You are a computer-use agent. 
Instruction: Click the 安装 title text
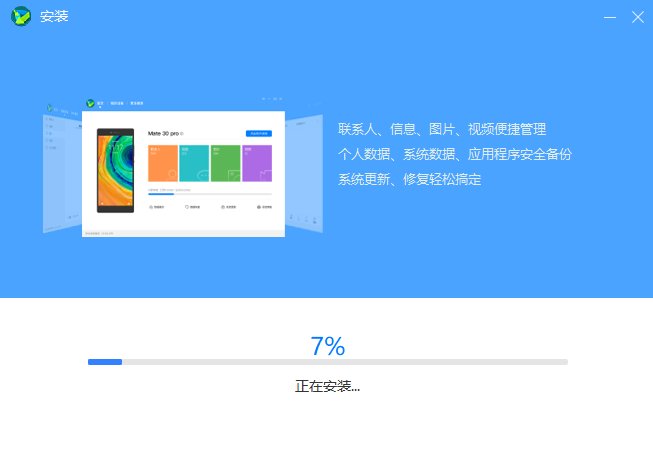click(54, 17)
